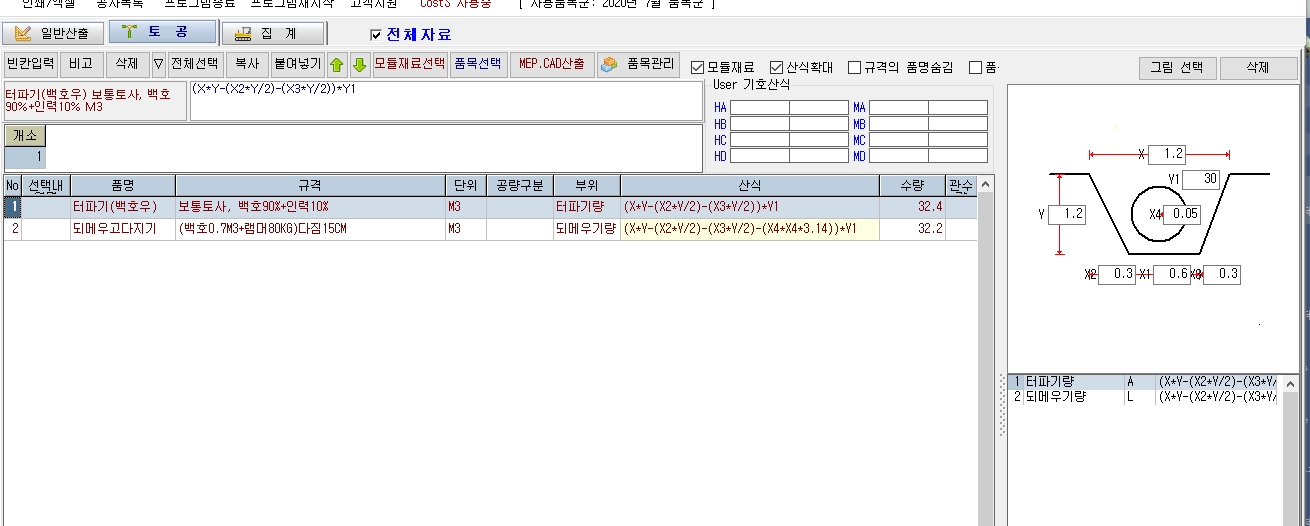The width and height of the screenshot is (1310, 526).
Task: Select 되메우기량 in the lower right list
Action: point(1055,397)
